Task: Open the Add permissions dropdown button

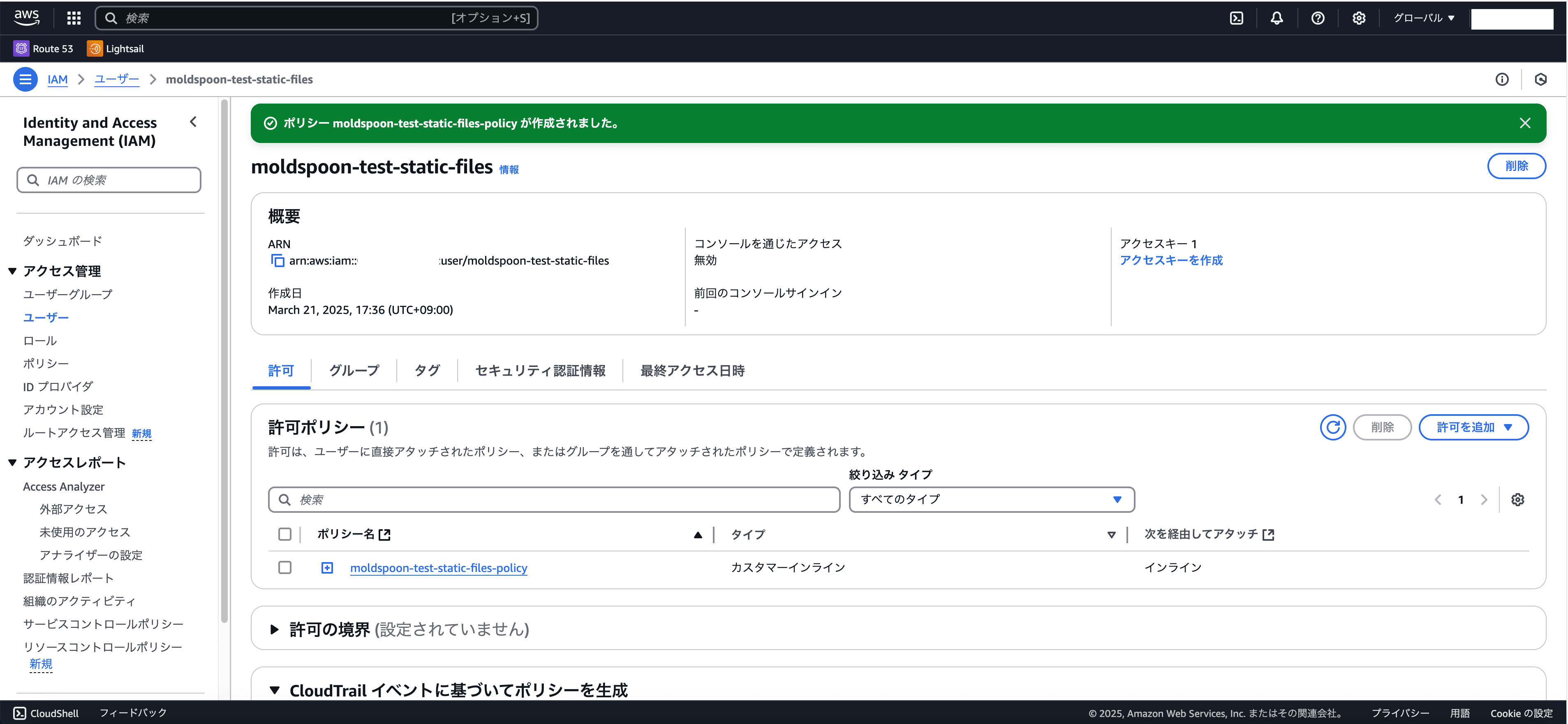Action: [1473, 427]
